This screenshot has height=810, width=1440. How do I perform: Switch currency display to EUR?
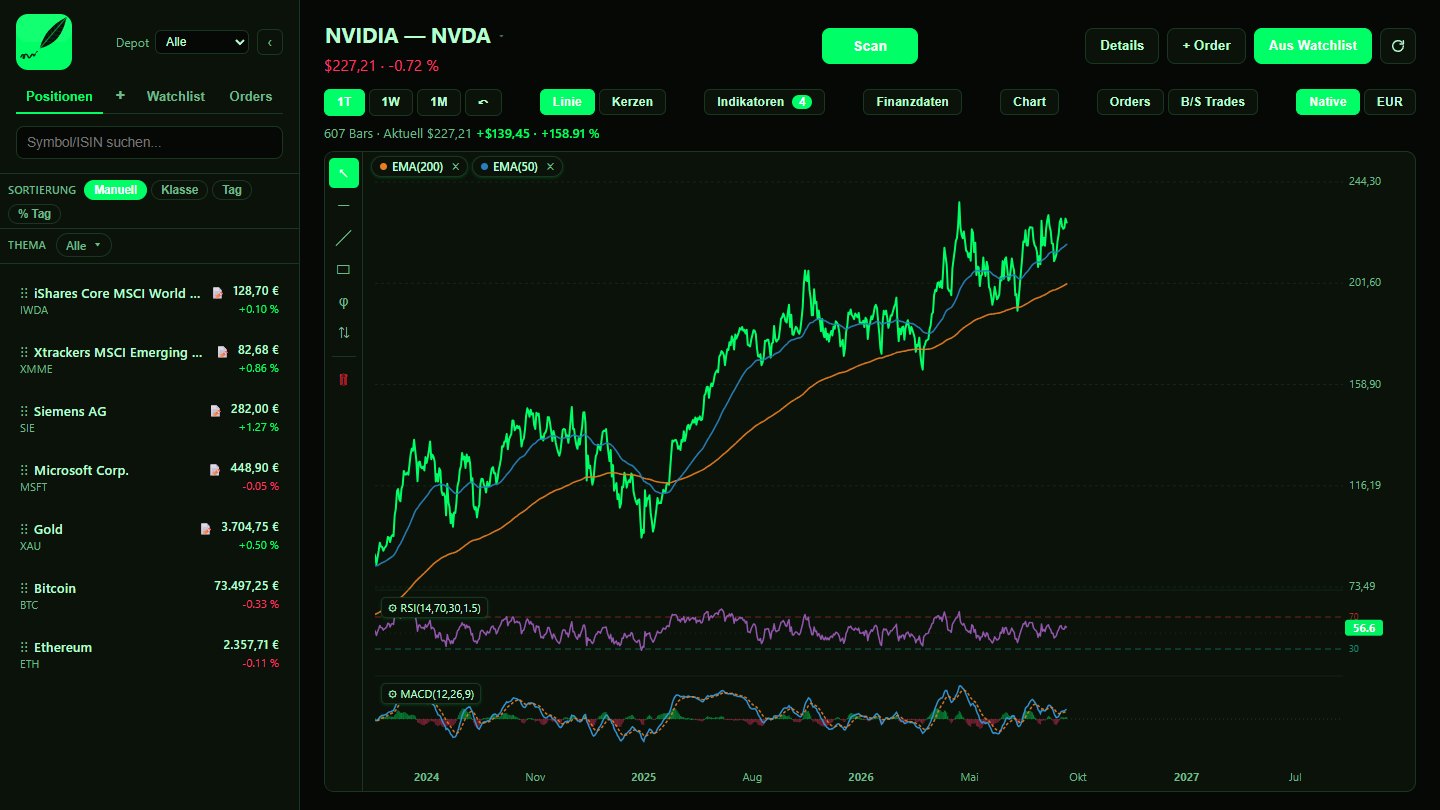coord(1389,102)
